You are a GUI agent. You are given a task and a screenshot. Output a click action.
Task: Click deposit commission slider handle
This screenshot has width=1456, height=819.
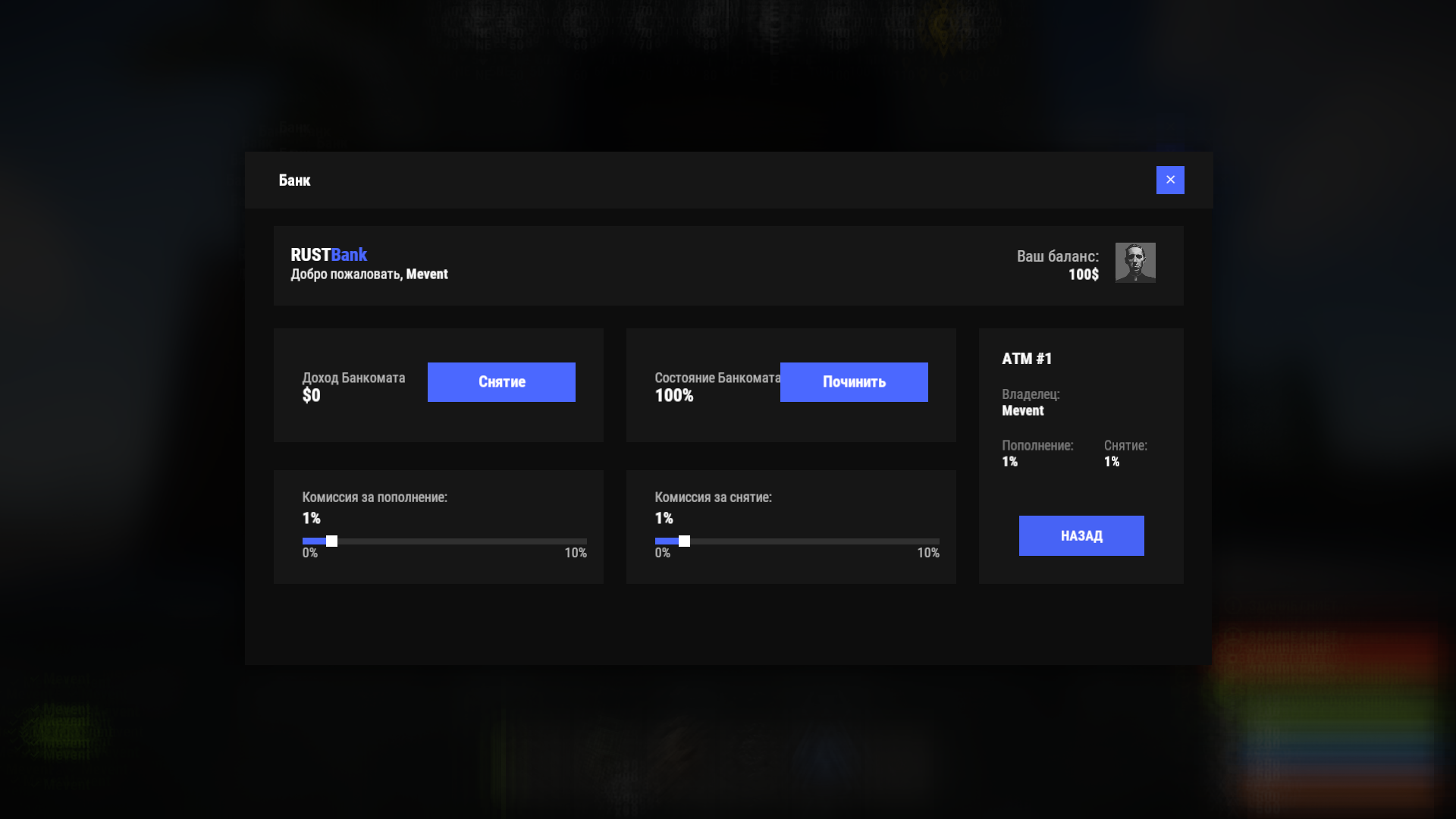(x=331, y=541)
